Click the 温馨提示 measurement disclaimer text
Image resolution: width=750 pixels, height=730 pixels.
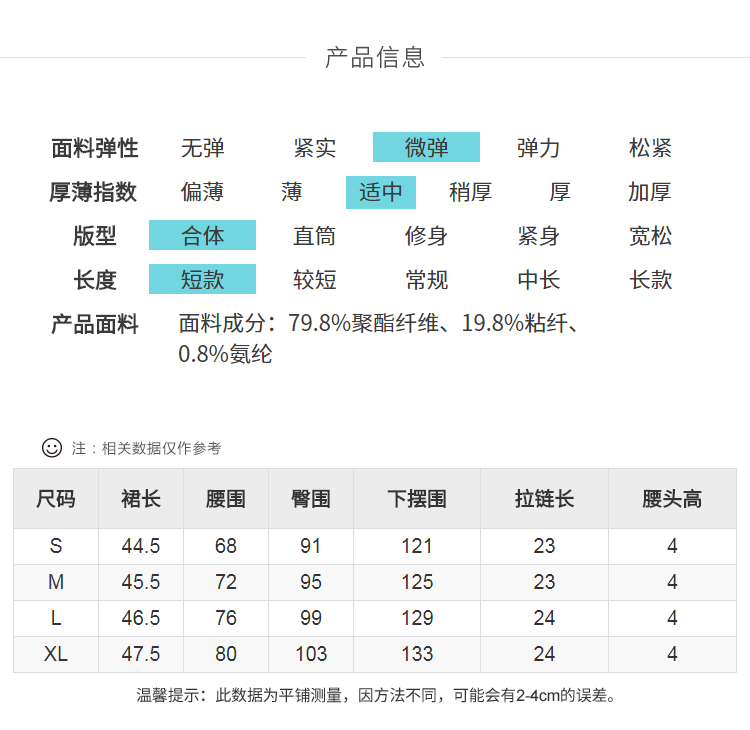tap(376, 695)
